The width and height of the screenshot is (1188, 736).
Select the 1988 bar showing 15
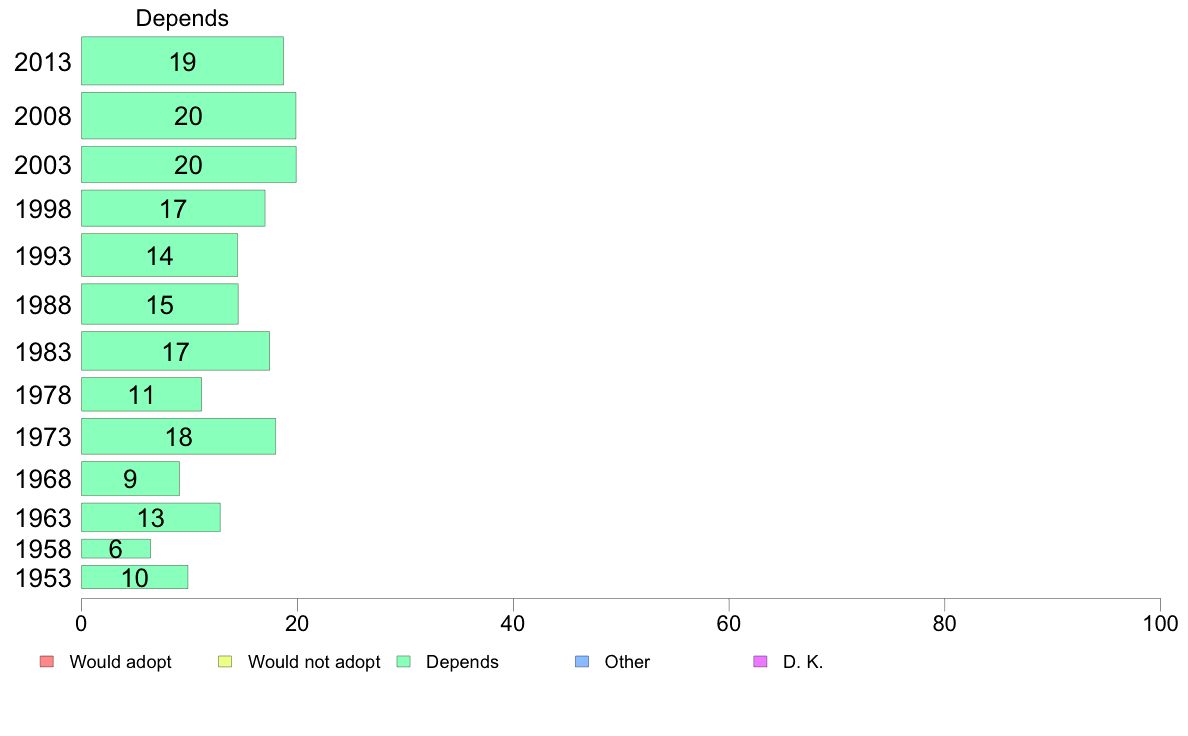[160, 304]
